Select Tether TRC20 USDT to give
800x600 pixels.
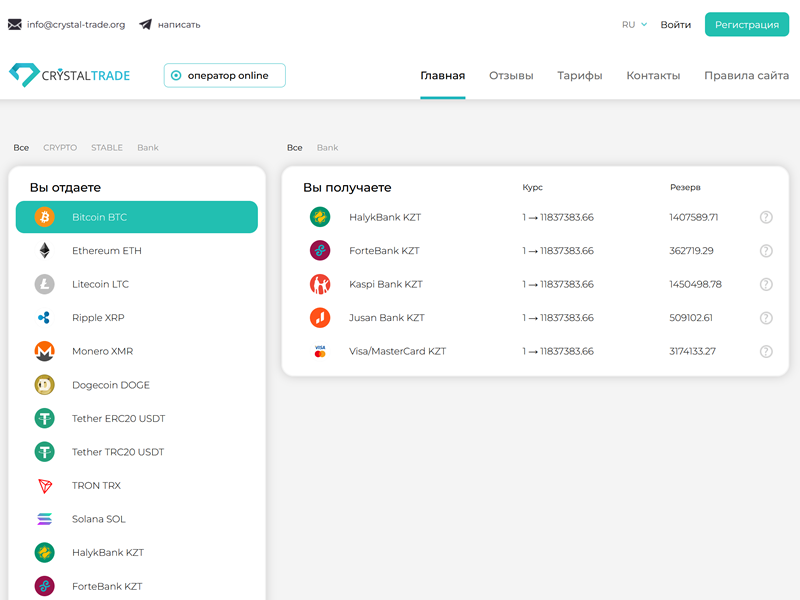137,452
